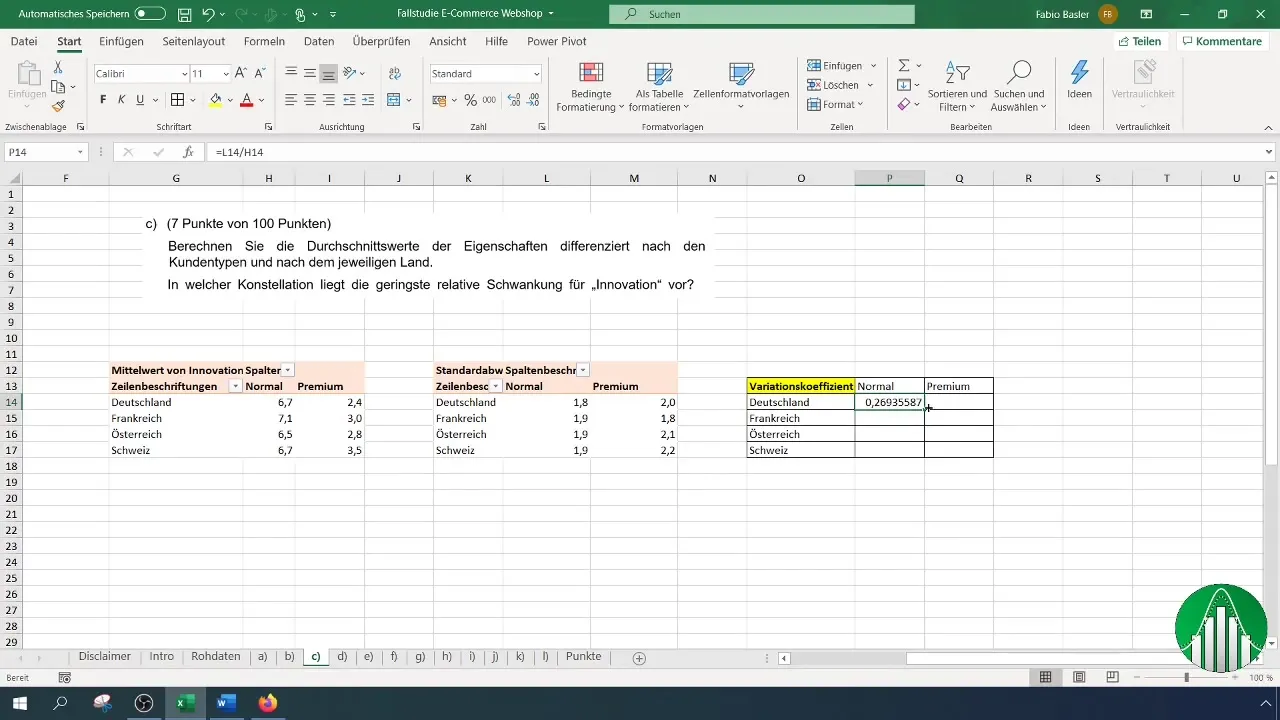This screenshot has height=720, width=1280.
Task: Toggle normal view button in status bar
Action: pos(1045,677)
